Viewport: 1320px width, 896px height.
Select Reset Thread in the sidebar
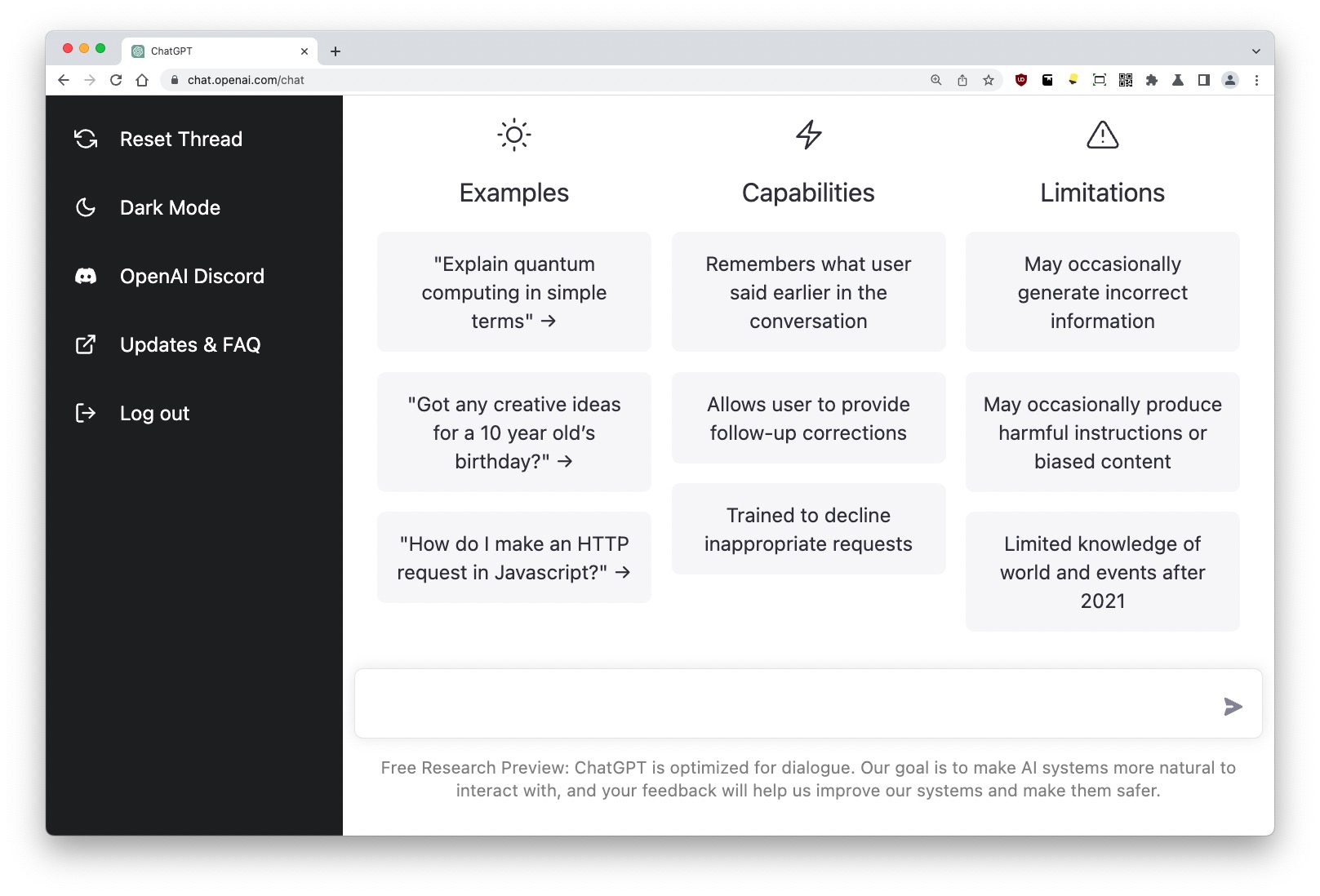181,140
